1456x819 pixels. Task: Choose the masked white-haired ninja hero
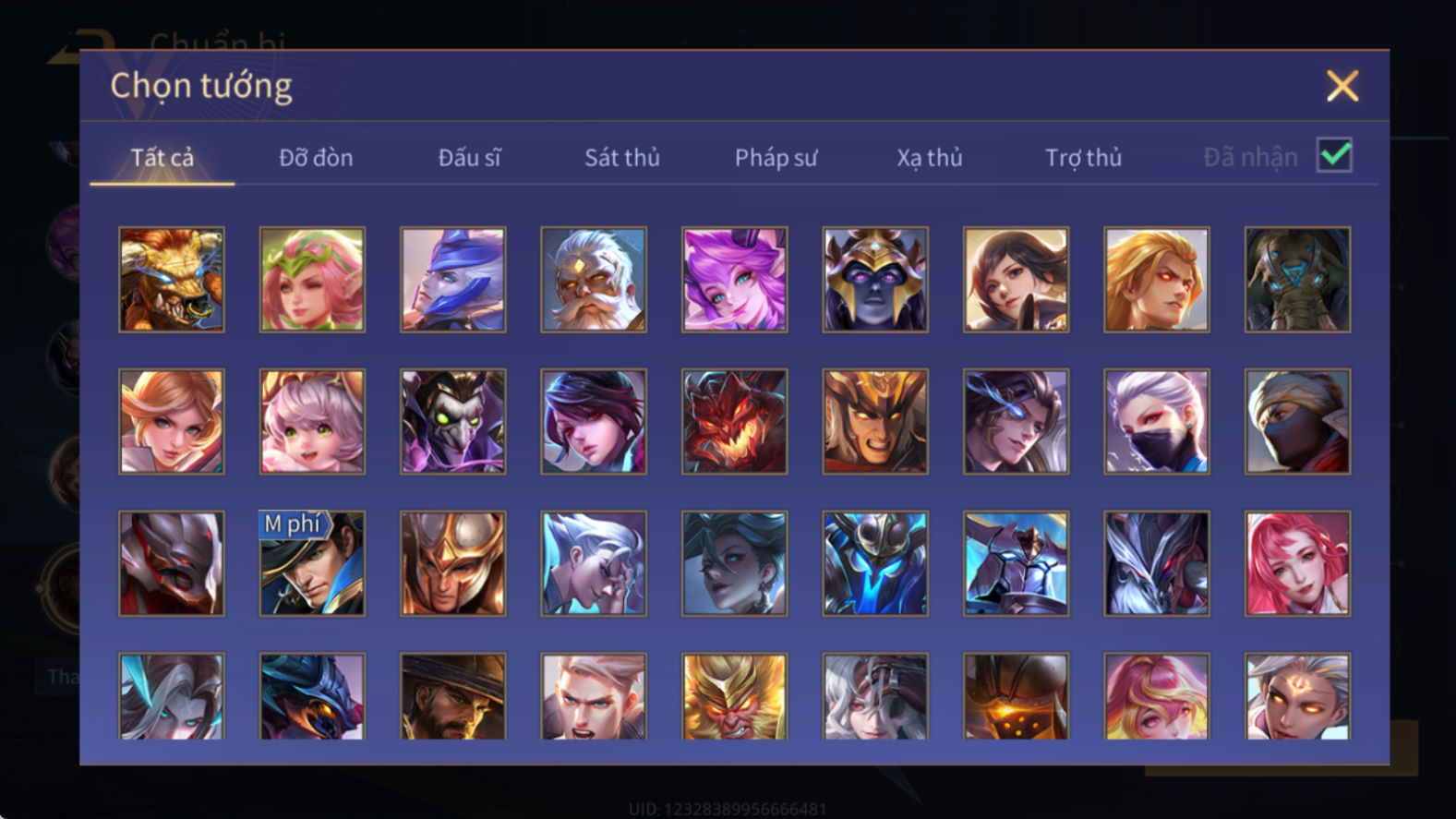click(x=1157, y=422)
